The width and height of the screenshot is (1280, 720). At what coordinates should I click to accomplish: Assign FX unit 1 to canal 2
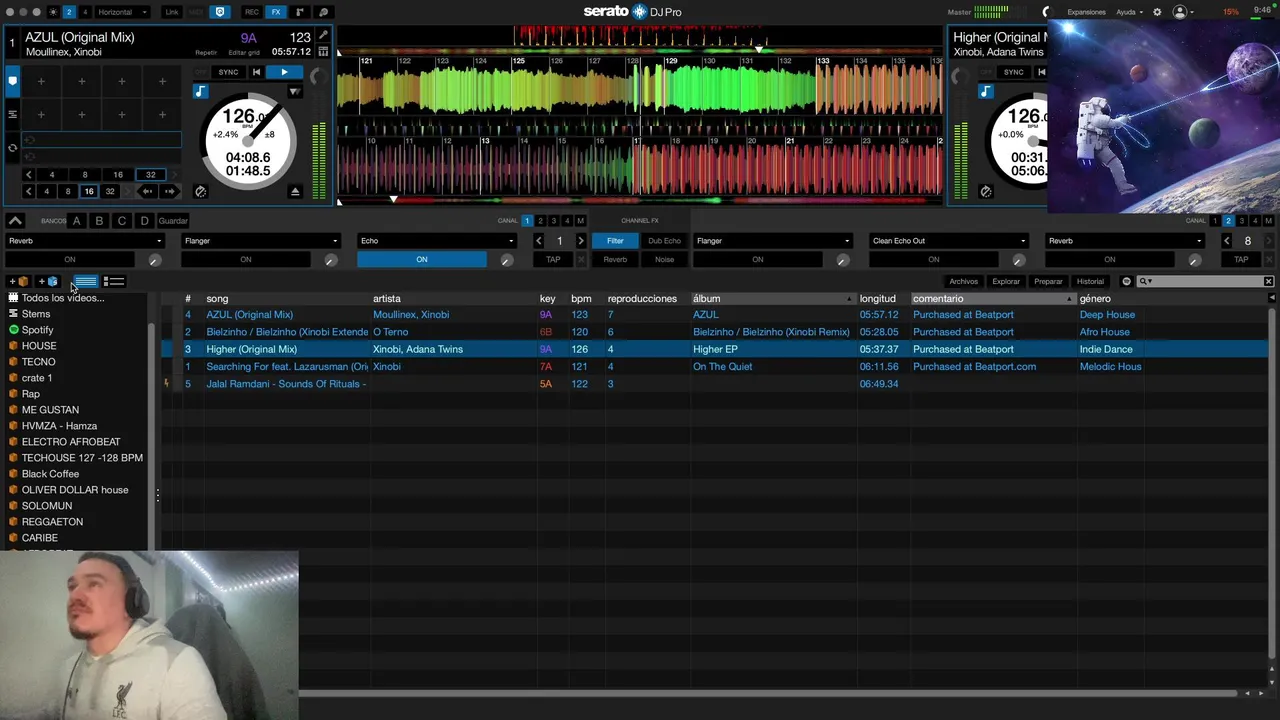click(540, 221)
